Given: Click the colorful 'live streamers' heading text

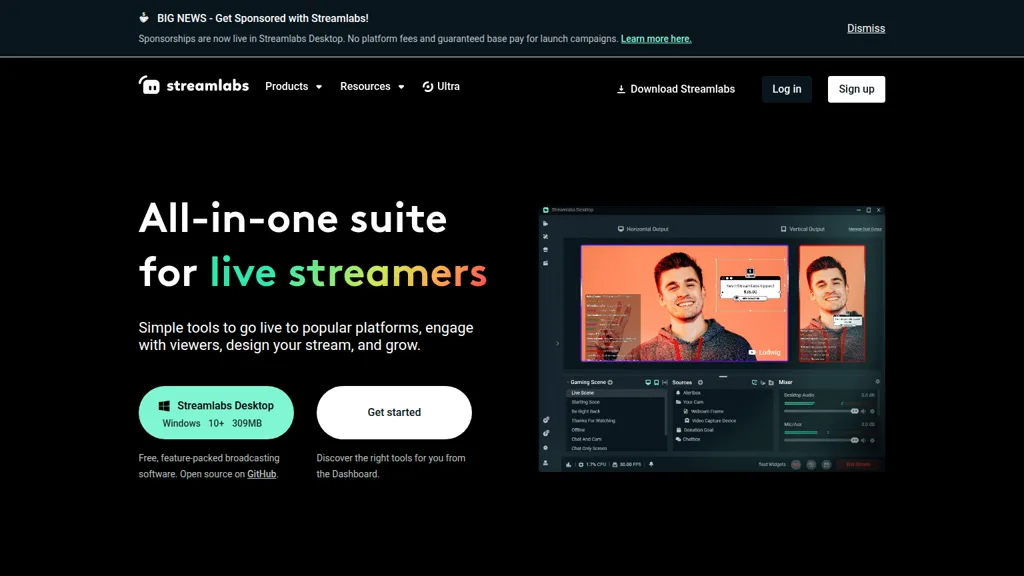Looking at the screenshot, I should (x=348, y=272).
